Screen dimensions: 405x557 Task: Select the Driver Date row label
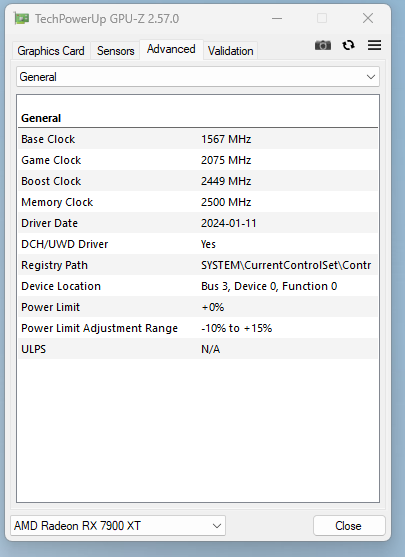click(49, 223)
